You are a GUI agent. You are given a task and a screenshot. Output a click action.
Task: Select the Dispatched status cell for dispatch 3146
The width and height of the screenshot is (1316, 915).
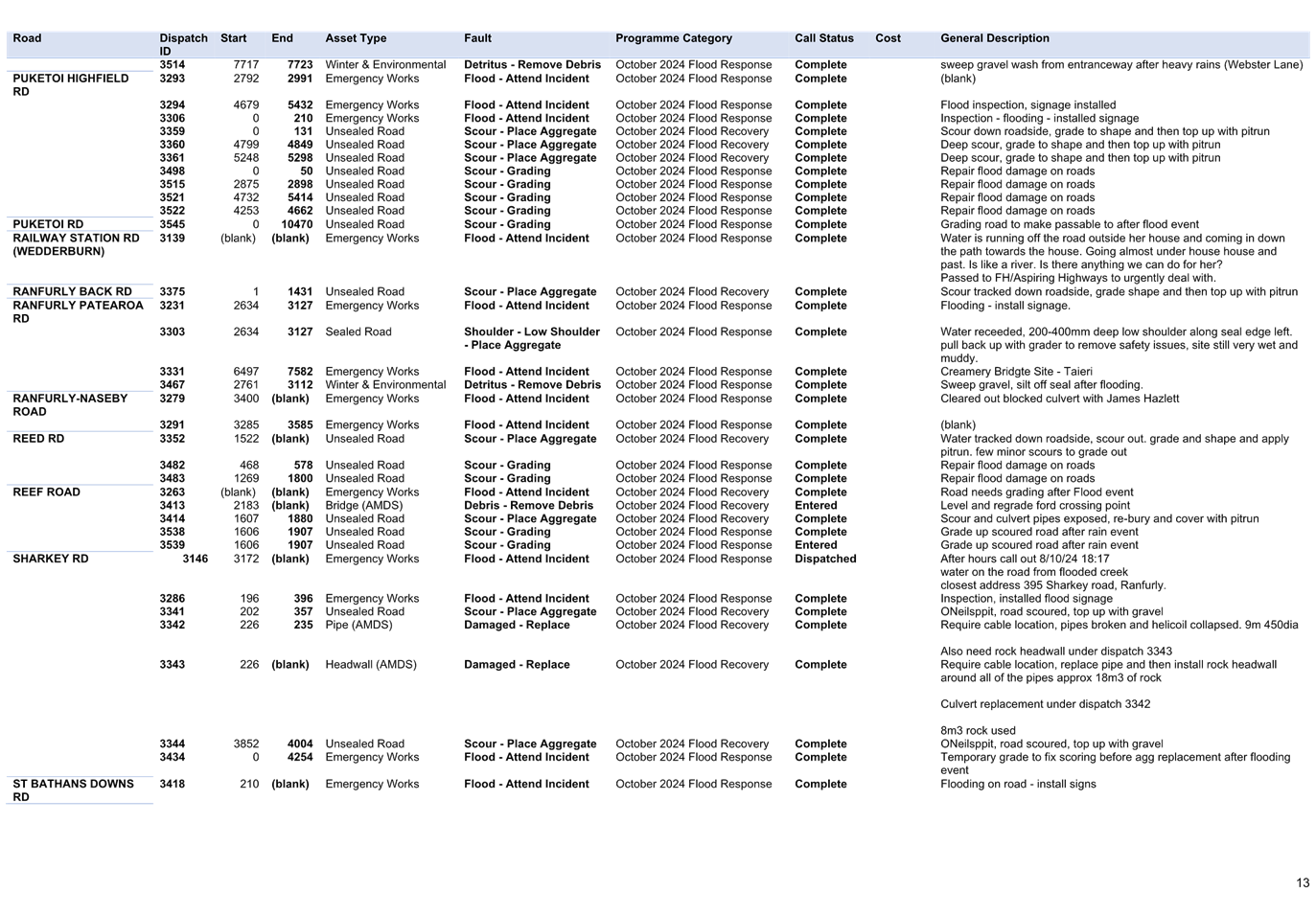(824, 558)
